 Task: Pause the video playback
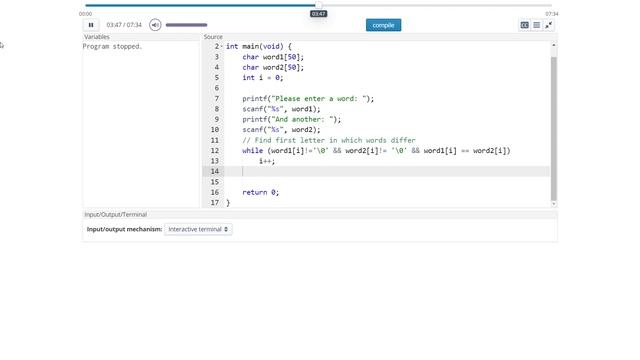tap(91, 25)
